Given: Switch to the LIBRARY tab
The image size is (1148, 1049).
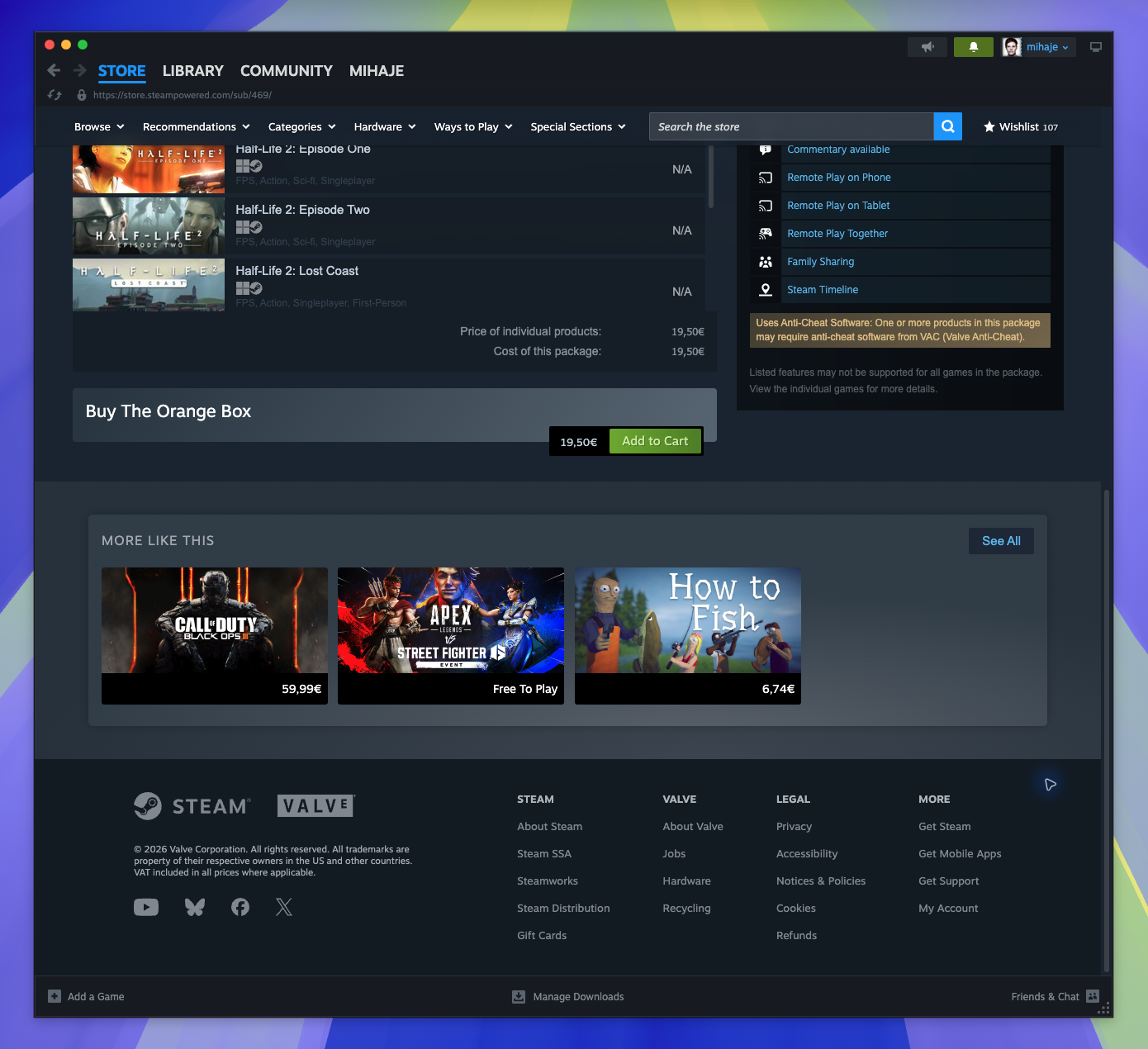Looking at the screenshot, I should [x=193, y=71].
